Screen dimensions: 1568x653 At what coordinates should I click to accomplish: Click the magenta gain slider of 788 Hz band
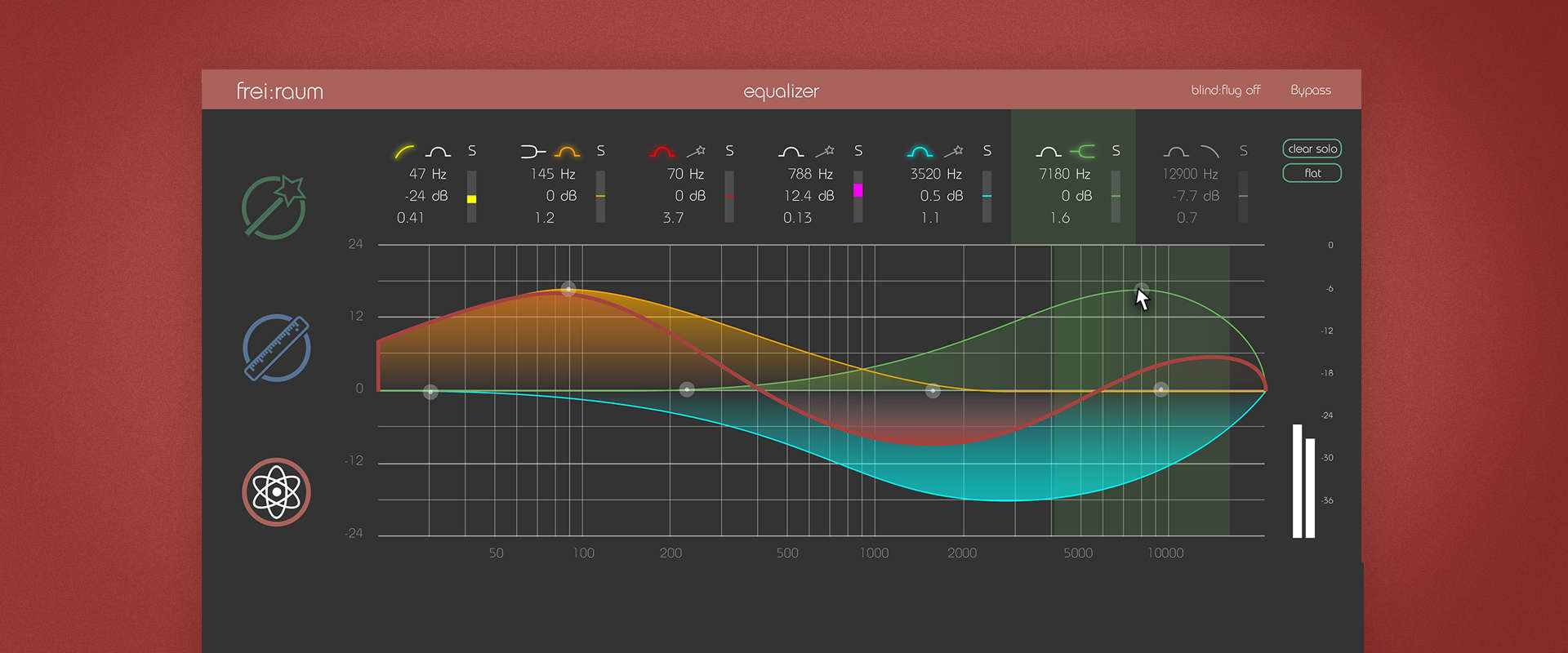[x=858, y=197]
